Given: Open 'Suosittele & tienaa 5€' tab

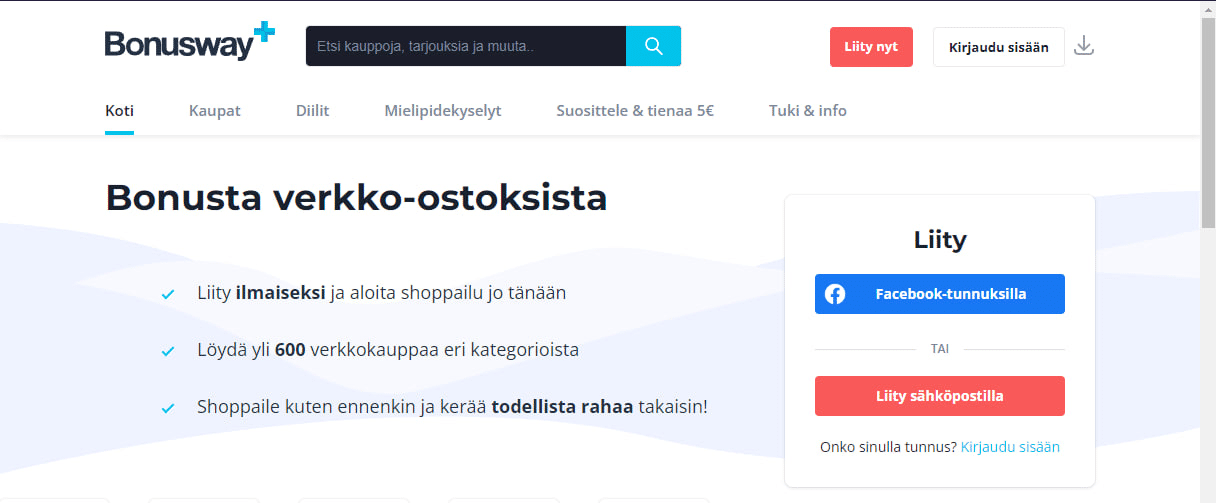Looking at the screenshot, I should [x=635, y=111].
